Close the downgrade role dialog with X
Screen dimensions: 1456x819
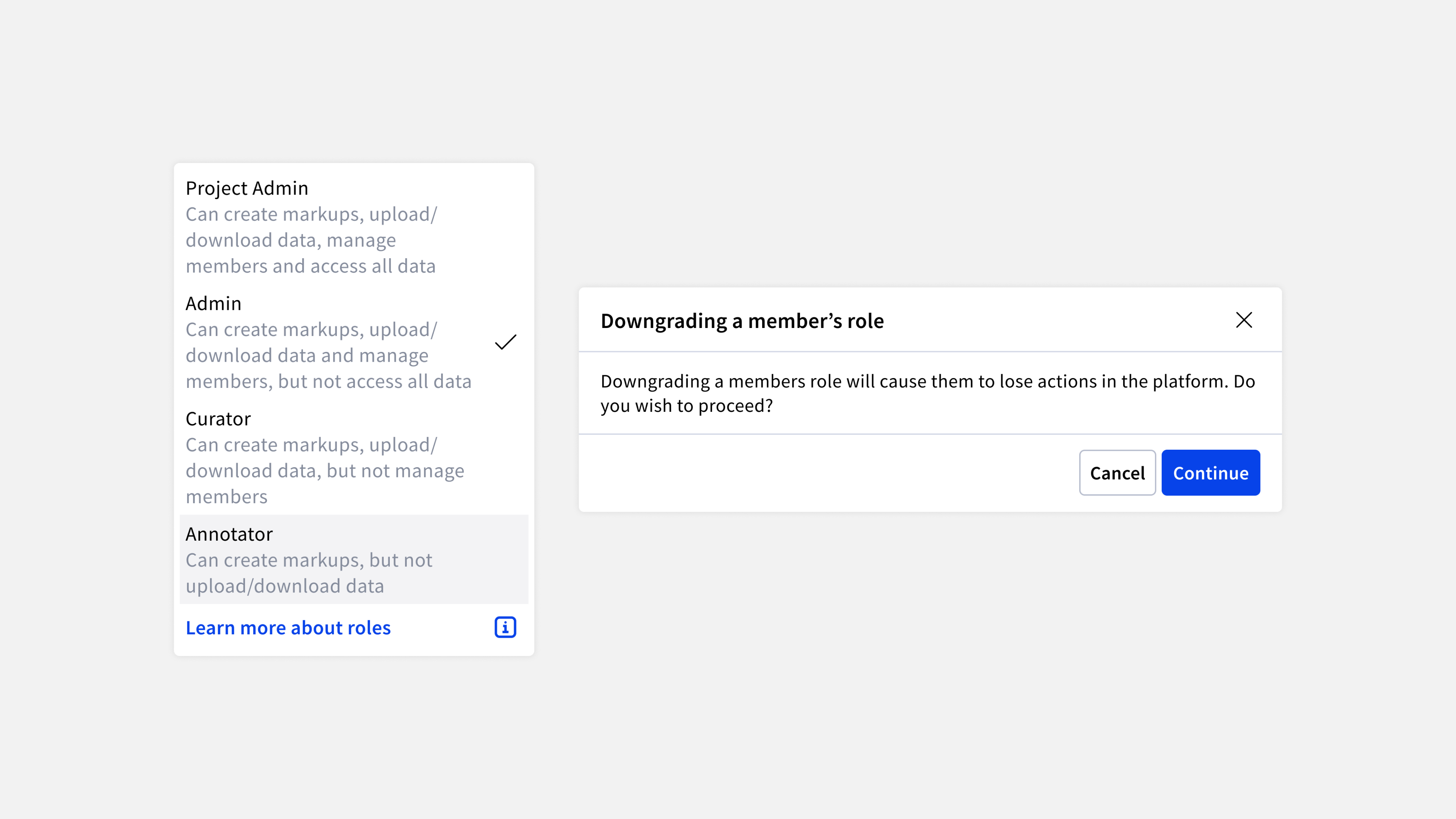(1244, 320)
